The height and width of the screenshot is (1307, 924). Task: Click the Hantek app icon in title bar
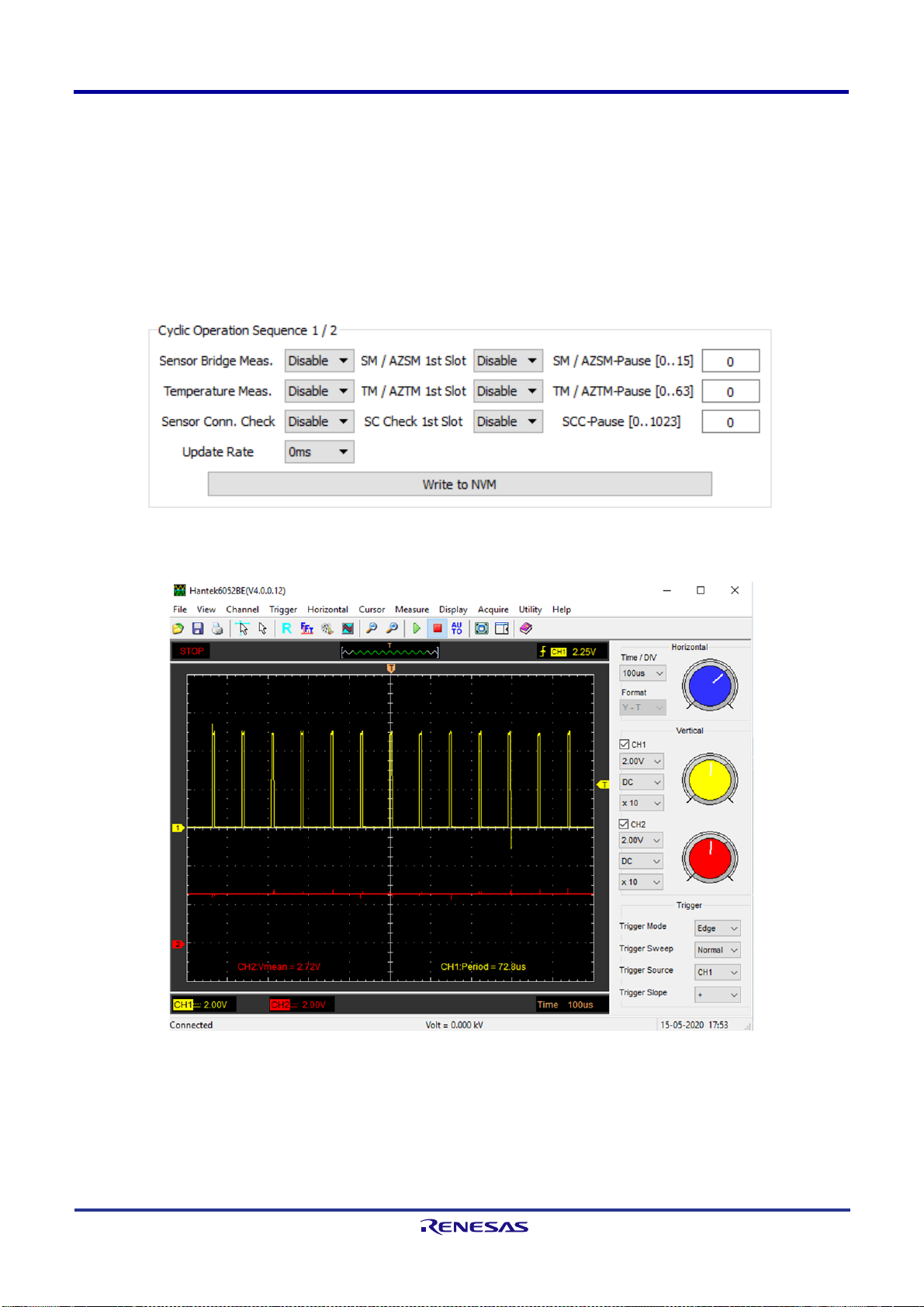click(x=180, y=590)
